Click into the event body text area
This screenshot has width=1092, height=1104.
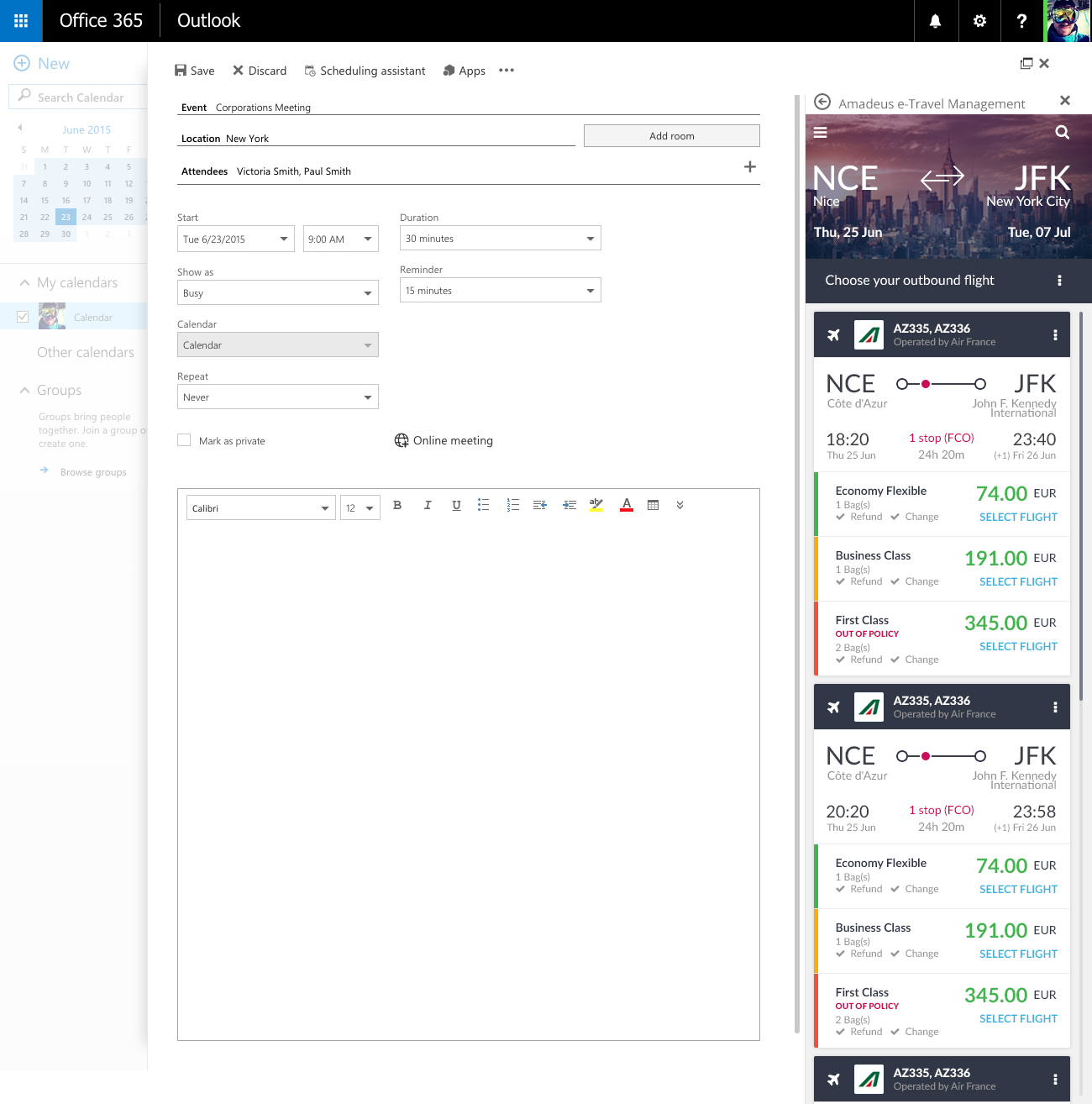click(469, 781)
